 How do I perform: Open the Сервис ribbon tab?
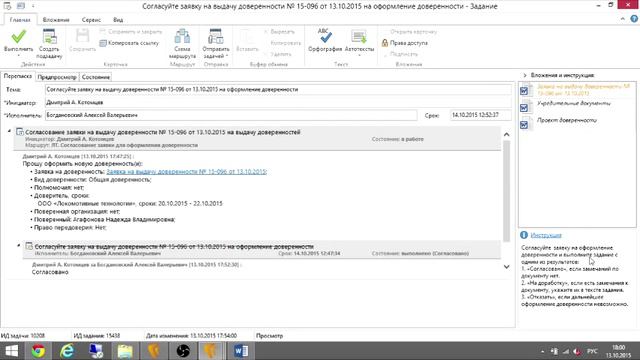pos(91,20)
